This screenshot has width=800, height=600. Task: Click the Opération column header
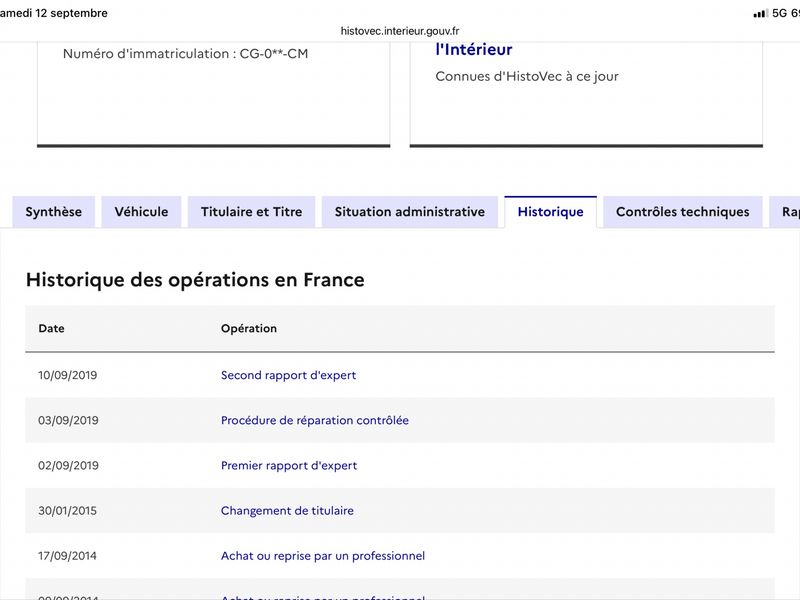coord(249,328)
